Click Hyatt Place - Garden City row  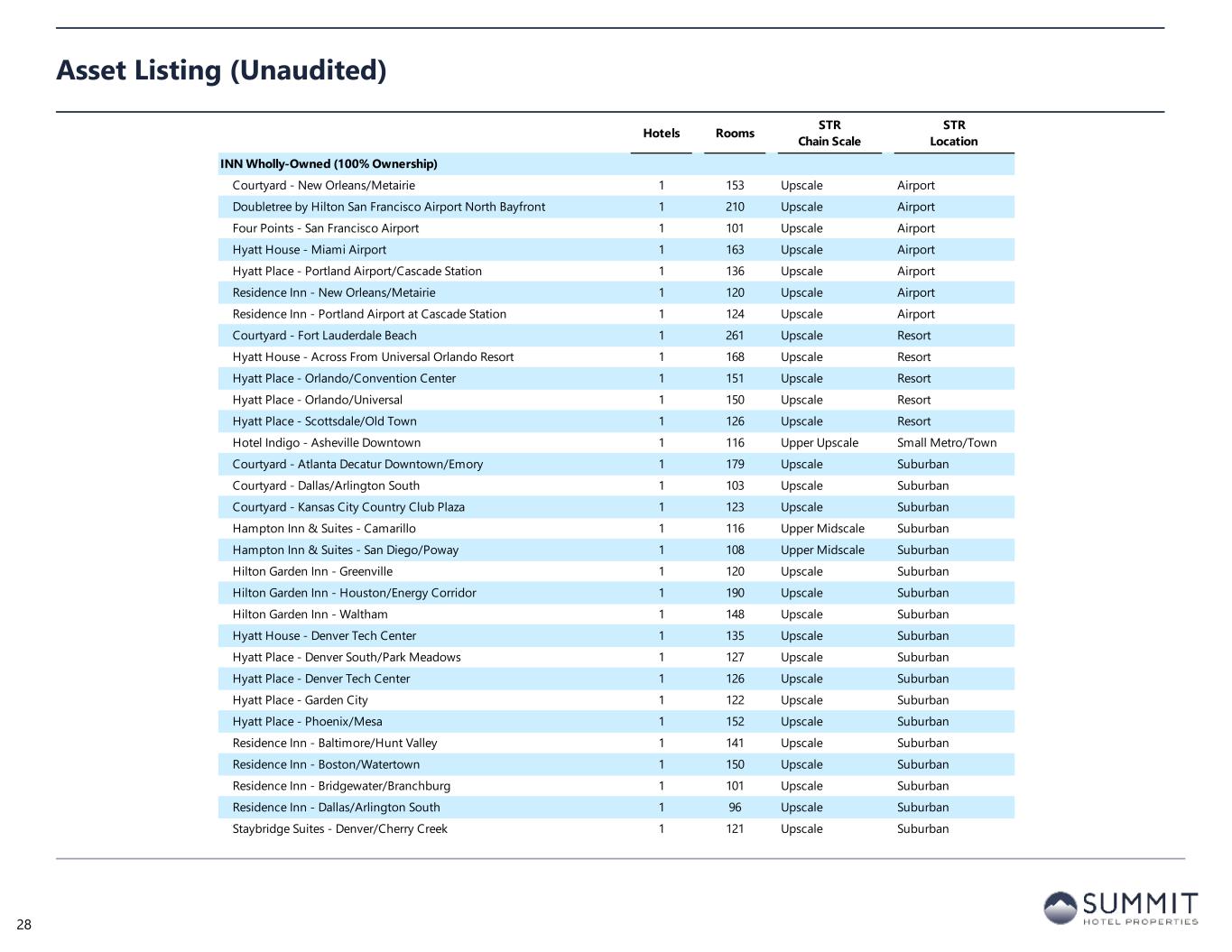coord(300,700)
